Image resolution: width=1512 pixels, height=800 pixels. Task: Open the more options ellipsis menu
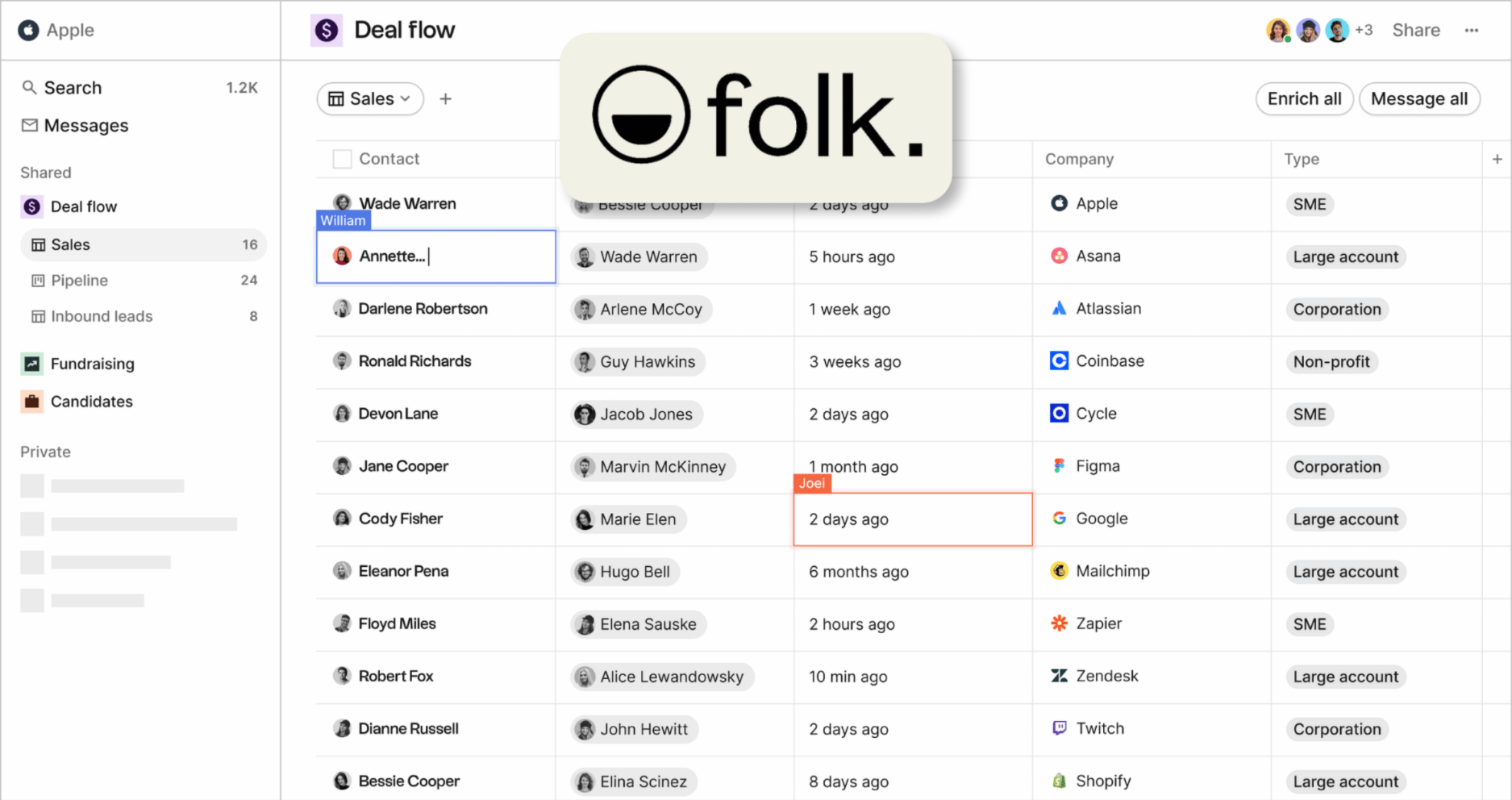point(1472,31)
